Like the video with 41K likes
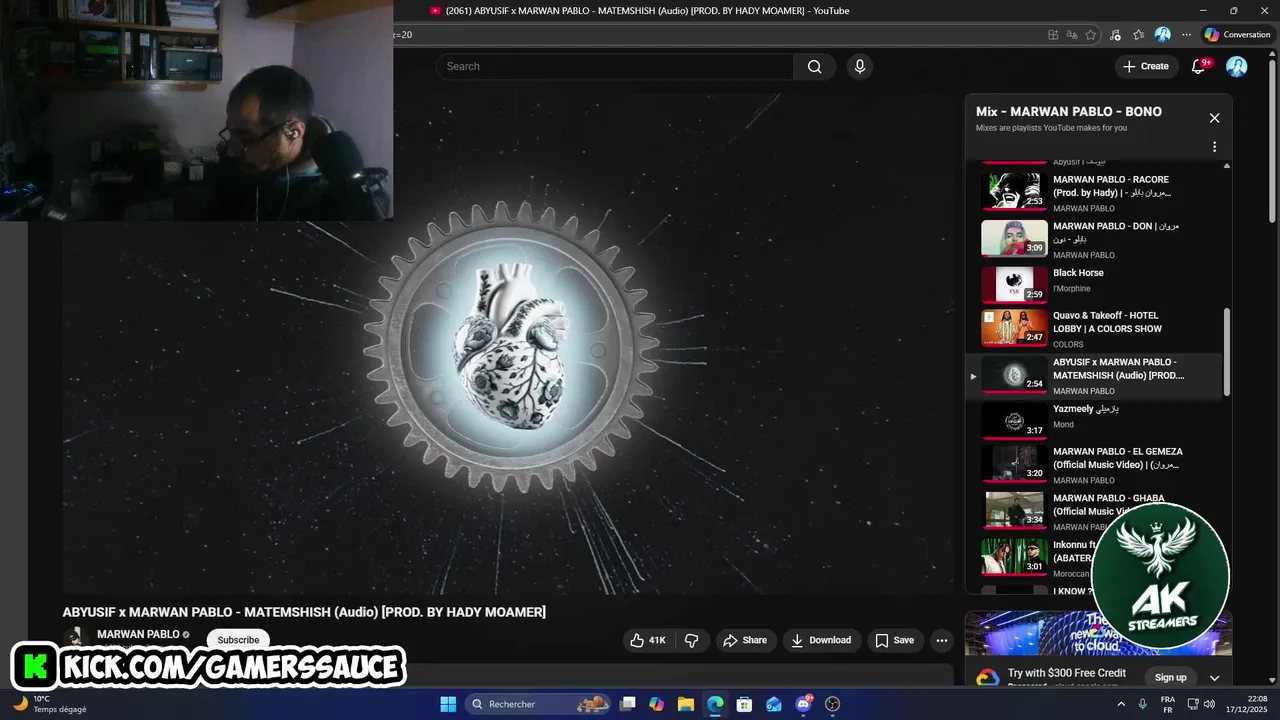1280x720 pixels. coord(648,640)
